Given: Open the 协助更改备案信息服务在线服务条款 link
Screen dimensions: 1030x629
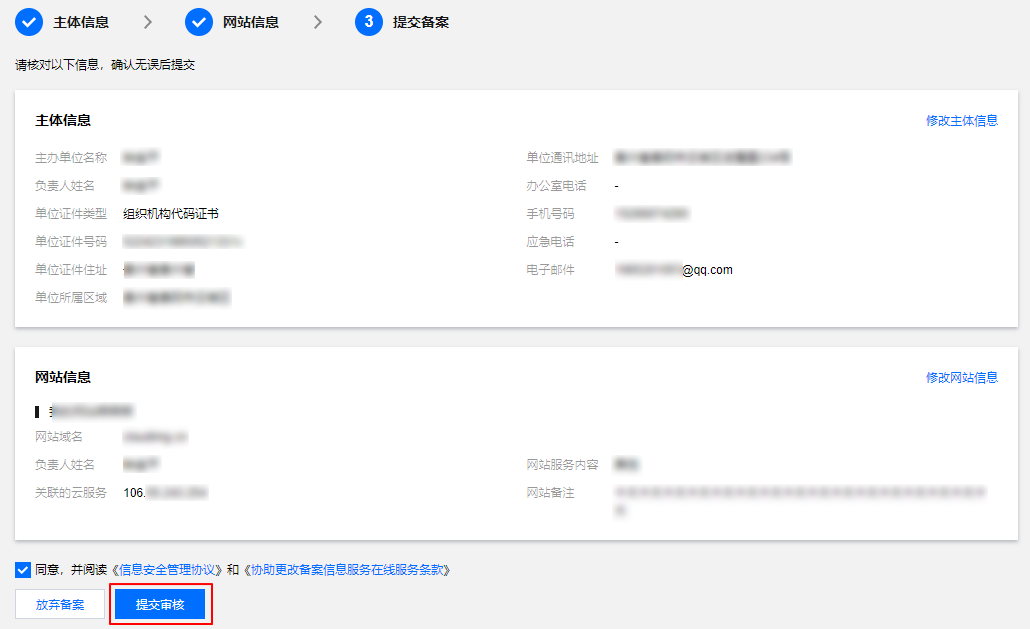Looking at the screenshot, I should (x=348, y=570).
